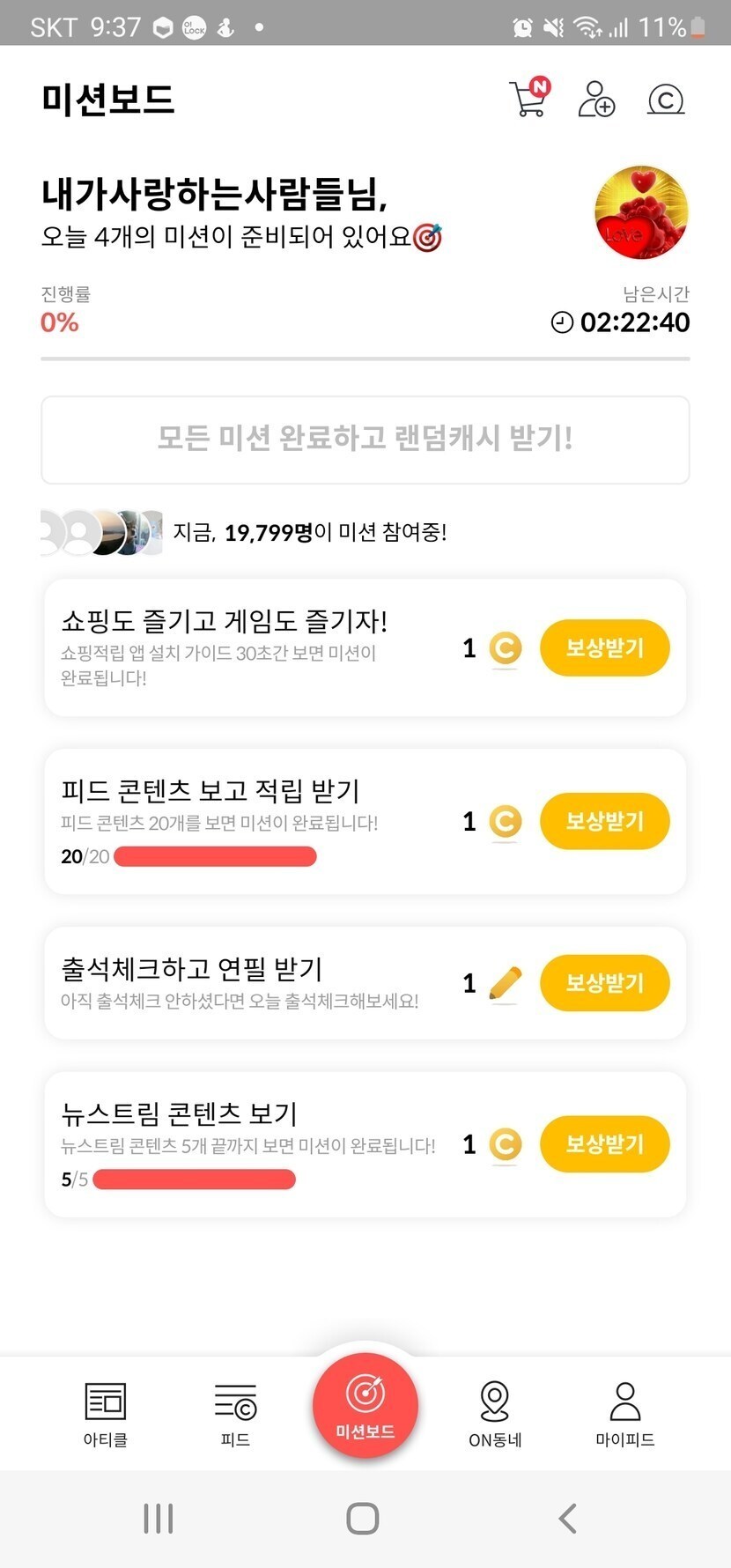
Task: Switch to the 아티클 tab
Action: coord(106,1412)
